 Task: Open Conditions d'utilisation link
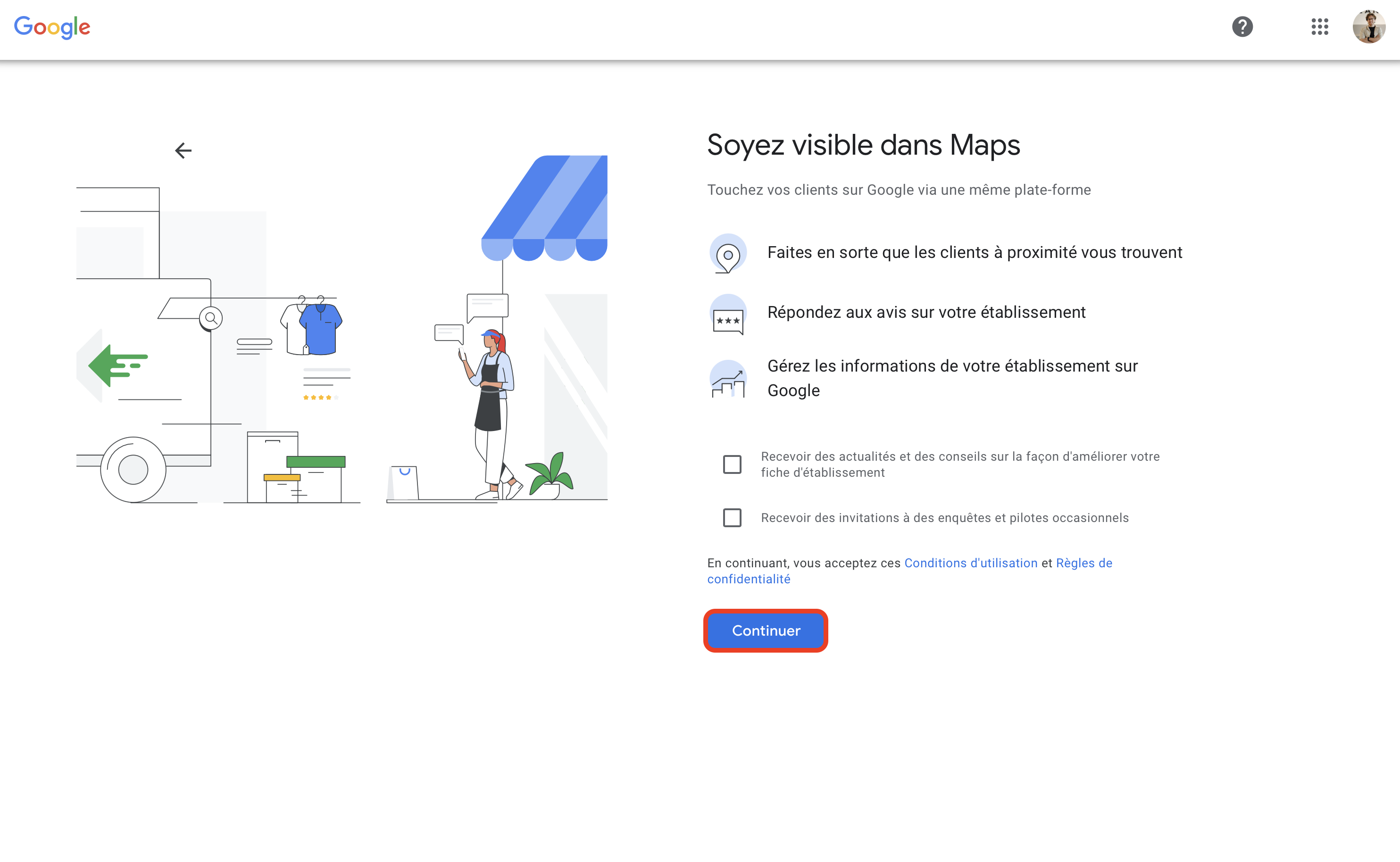(971, 563)
